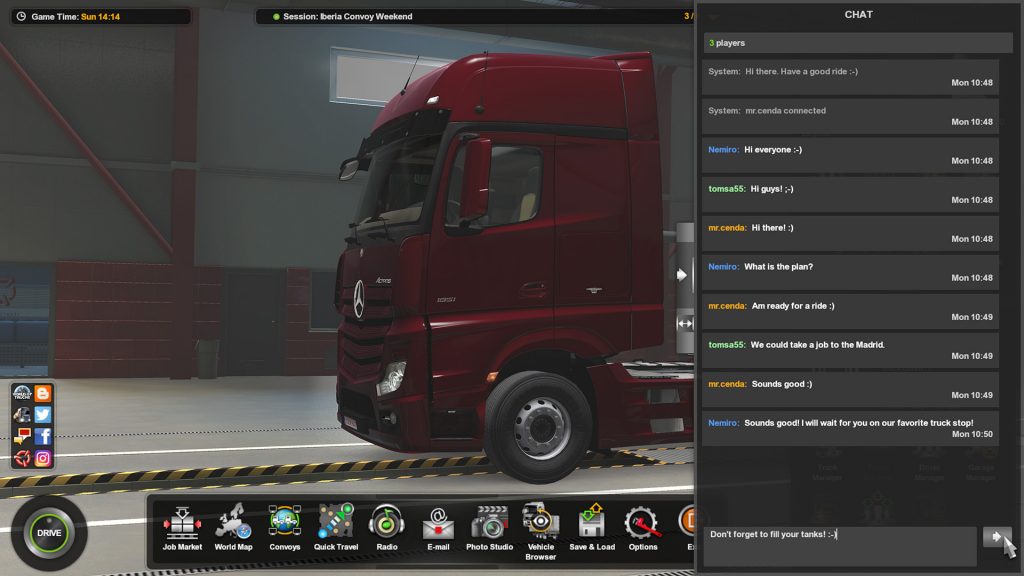Click the double-arrow resize panel handle
The width and height of the screenshot is (1024, 576).
point(684,323)
